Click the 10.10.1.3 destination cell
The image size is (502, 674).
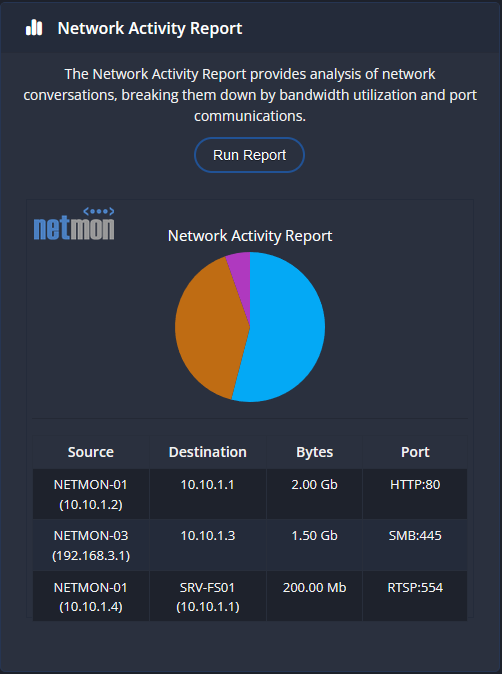(x=208, y=545)
